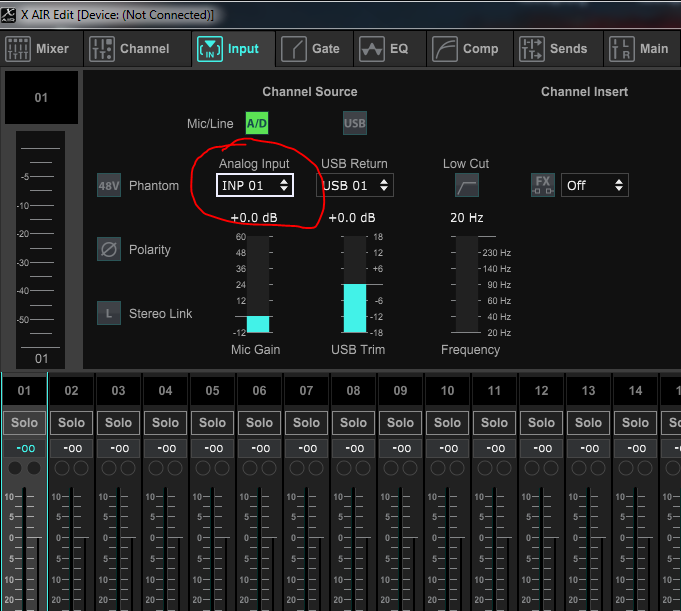
Task: Solo channel 10
Action: (447, 423)
